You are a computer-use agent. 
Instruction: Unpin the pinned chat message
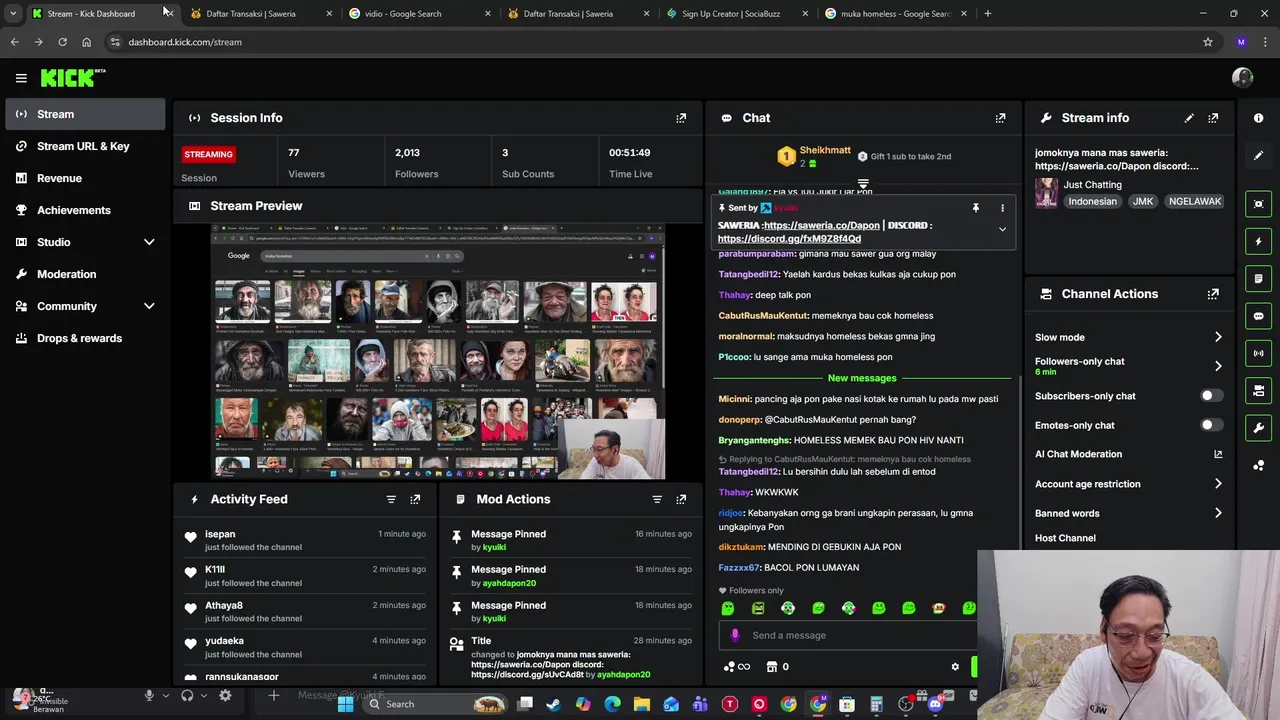click(975, 208)
